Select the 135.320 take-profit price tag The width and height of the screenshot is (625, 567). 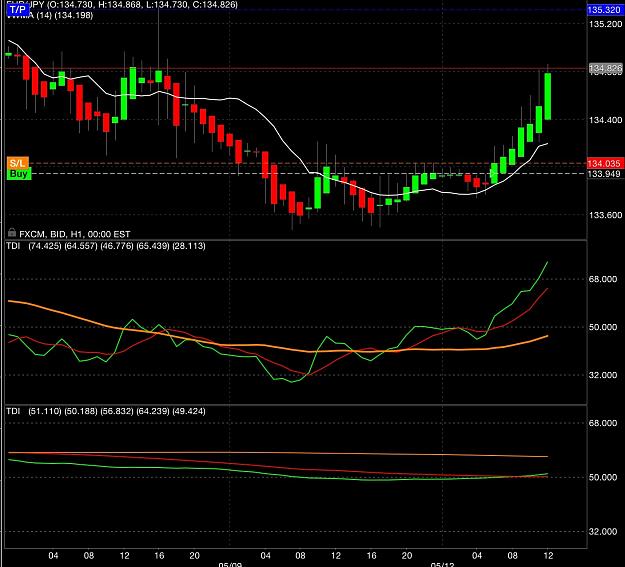coord(604,10)
